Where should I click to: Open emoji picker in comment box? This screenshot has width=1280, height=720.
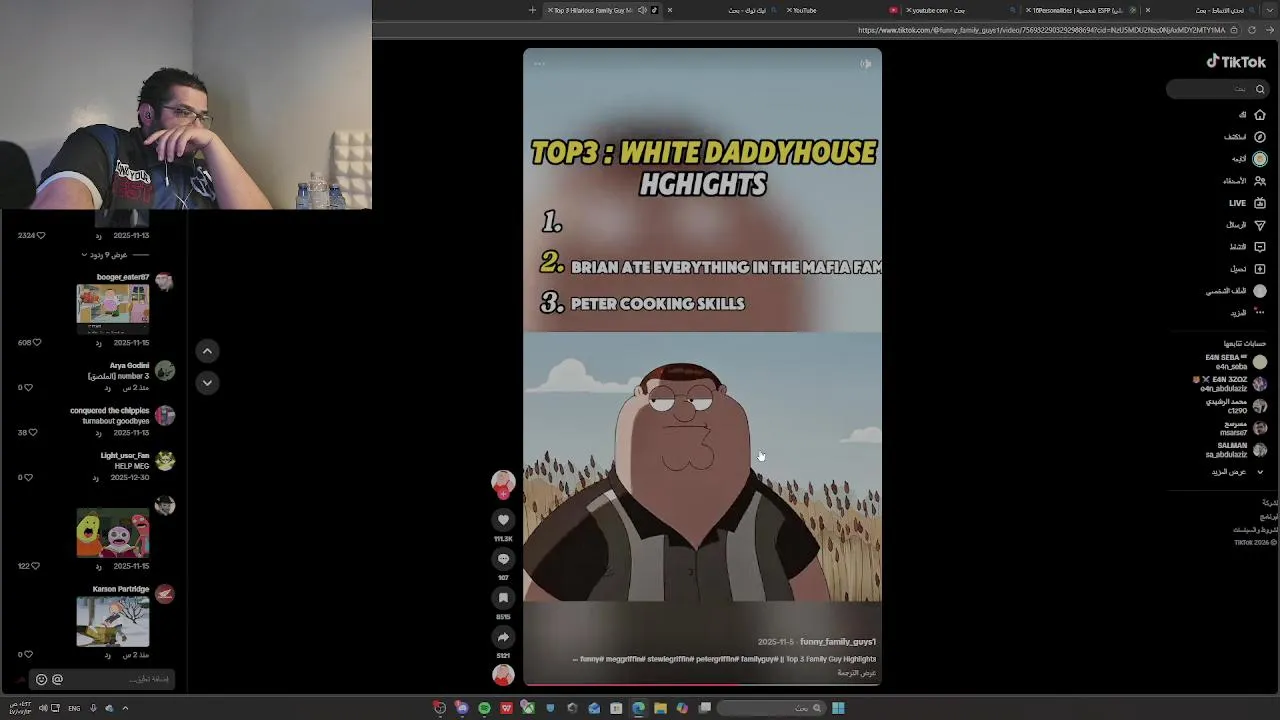point(41,679)
